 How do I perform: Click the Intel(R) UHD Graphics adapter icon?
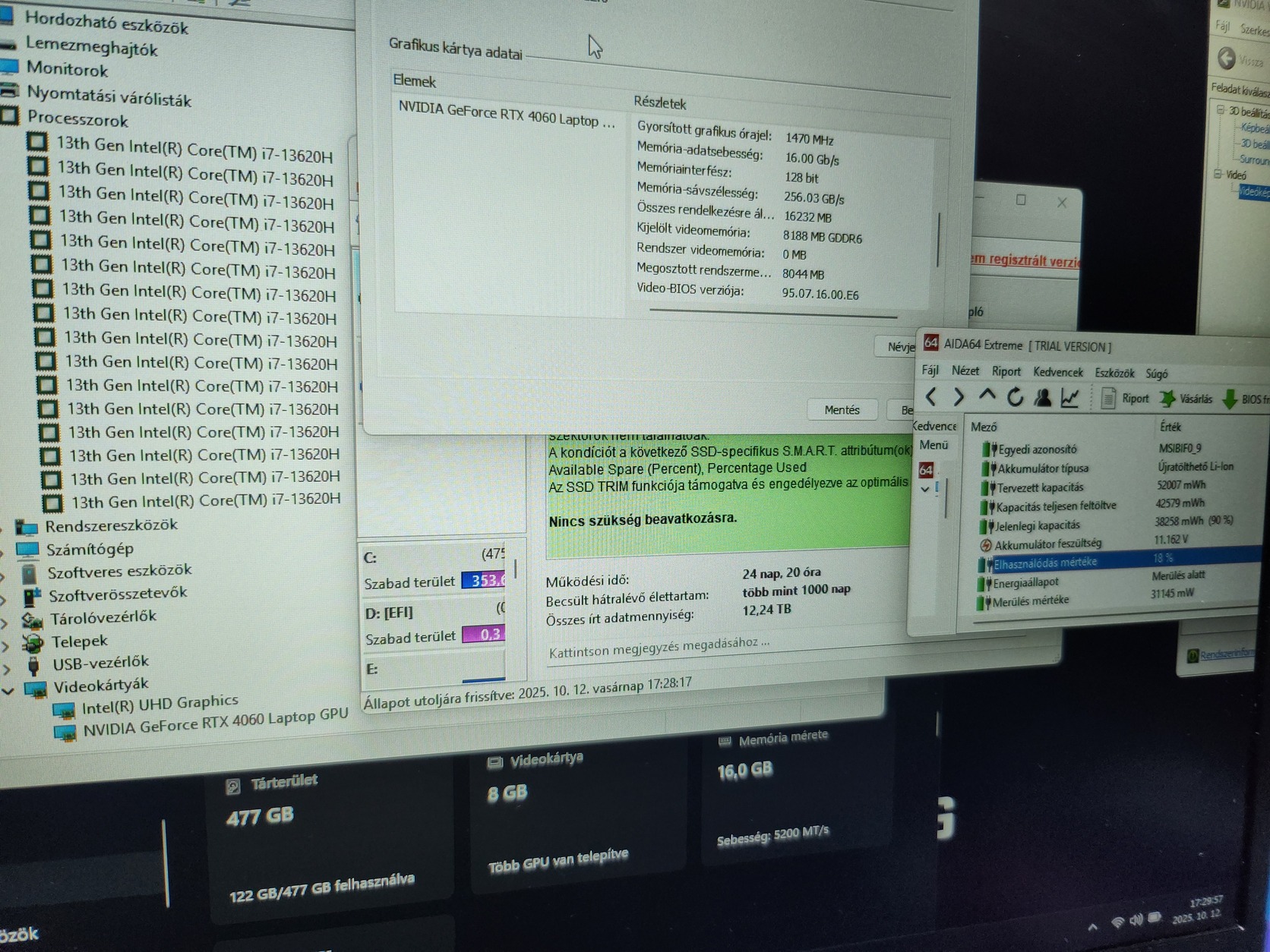tap(63, 711)
